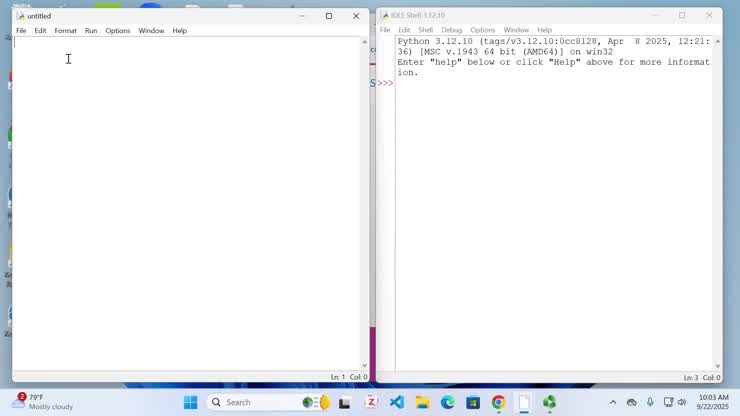This screenshot has height=416, width=740.
Task: Click inside the untitled editor text area
Action: [x=186, y=203]
